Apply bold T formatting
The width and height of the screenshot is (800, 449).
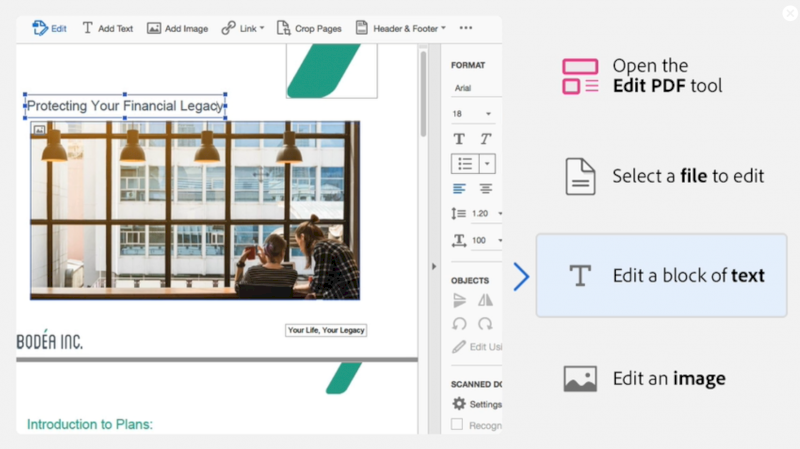[x=459, y=139]
